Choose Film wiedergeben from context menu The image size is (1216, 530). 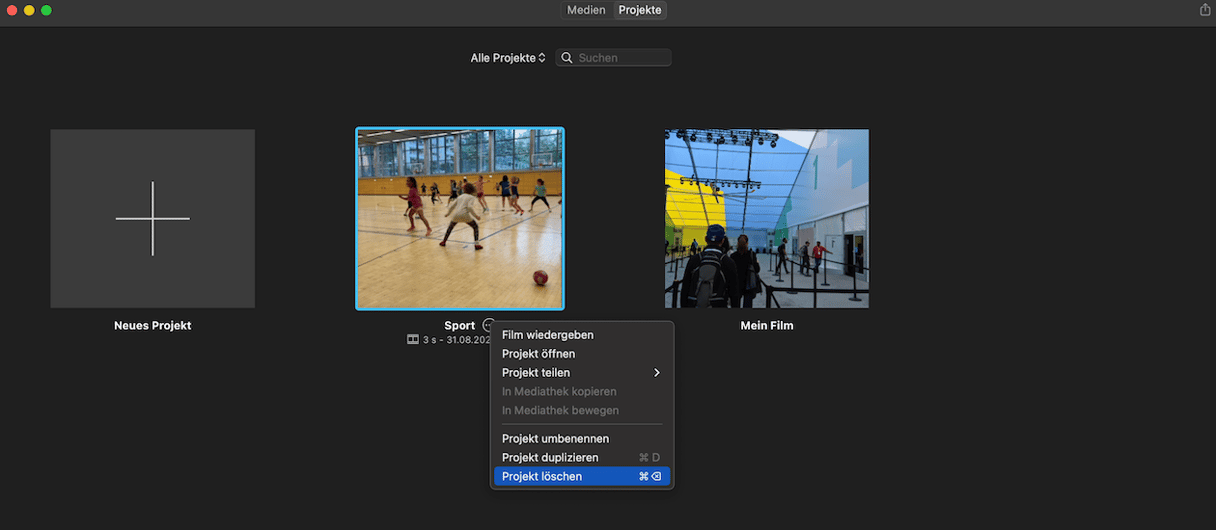tap(547, 335)
